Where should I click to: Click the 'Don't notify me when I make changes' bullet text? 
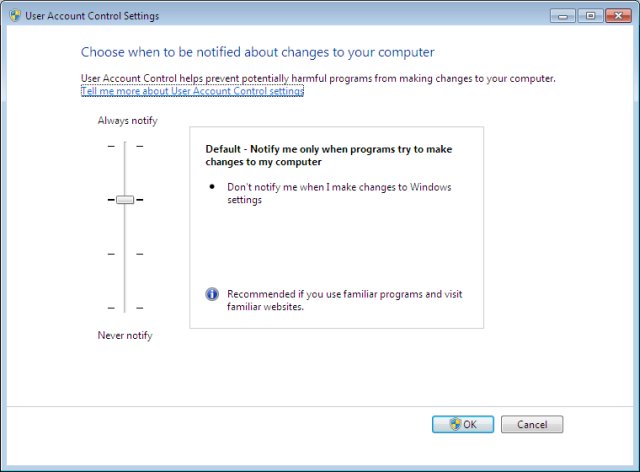point(339,193)
